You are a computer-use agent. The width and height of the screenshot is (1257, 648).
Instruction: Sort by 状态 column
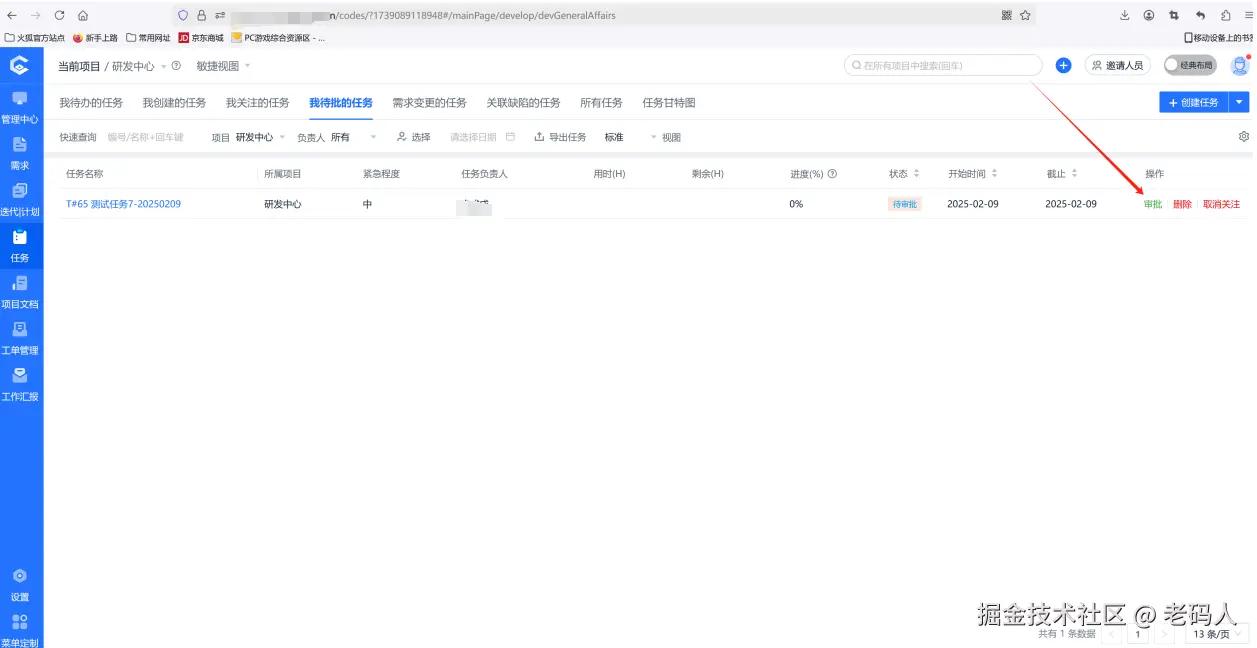click(905, 174)
